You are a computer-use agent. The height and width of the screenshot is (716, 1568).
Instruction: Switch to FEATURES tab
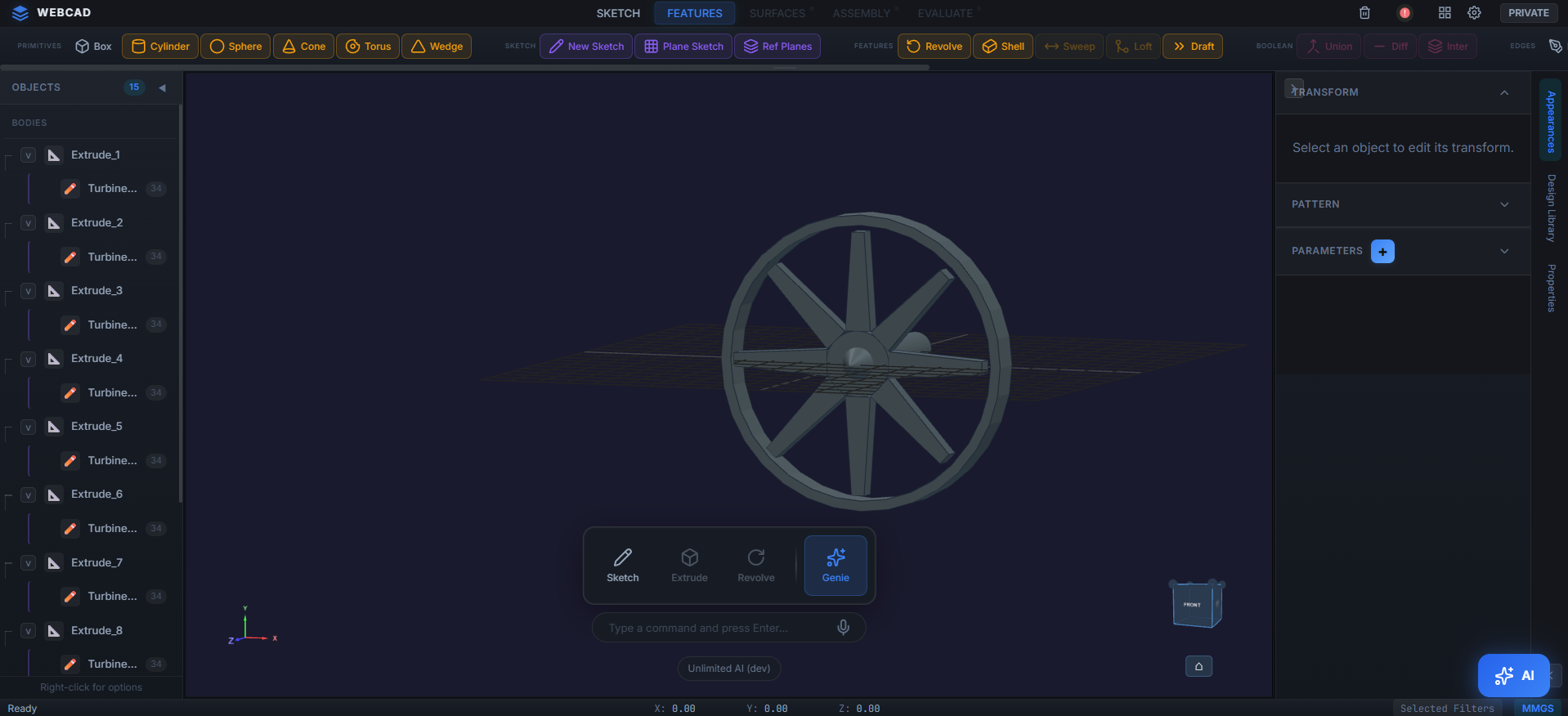pos(694,13)
